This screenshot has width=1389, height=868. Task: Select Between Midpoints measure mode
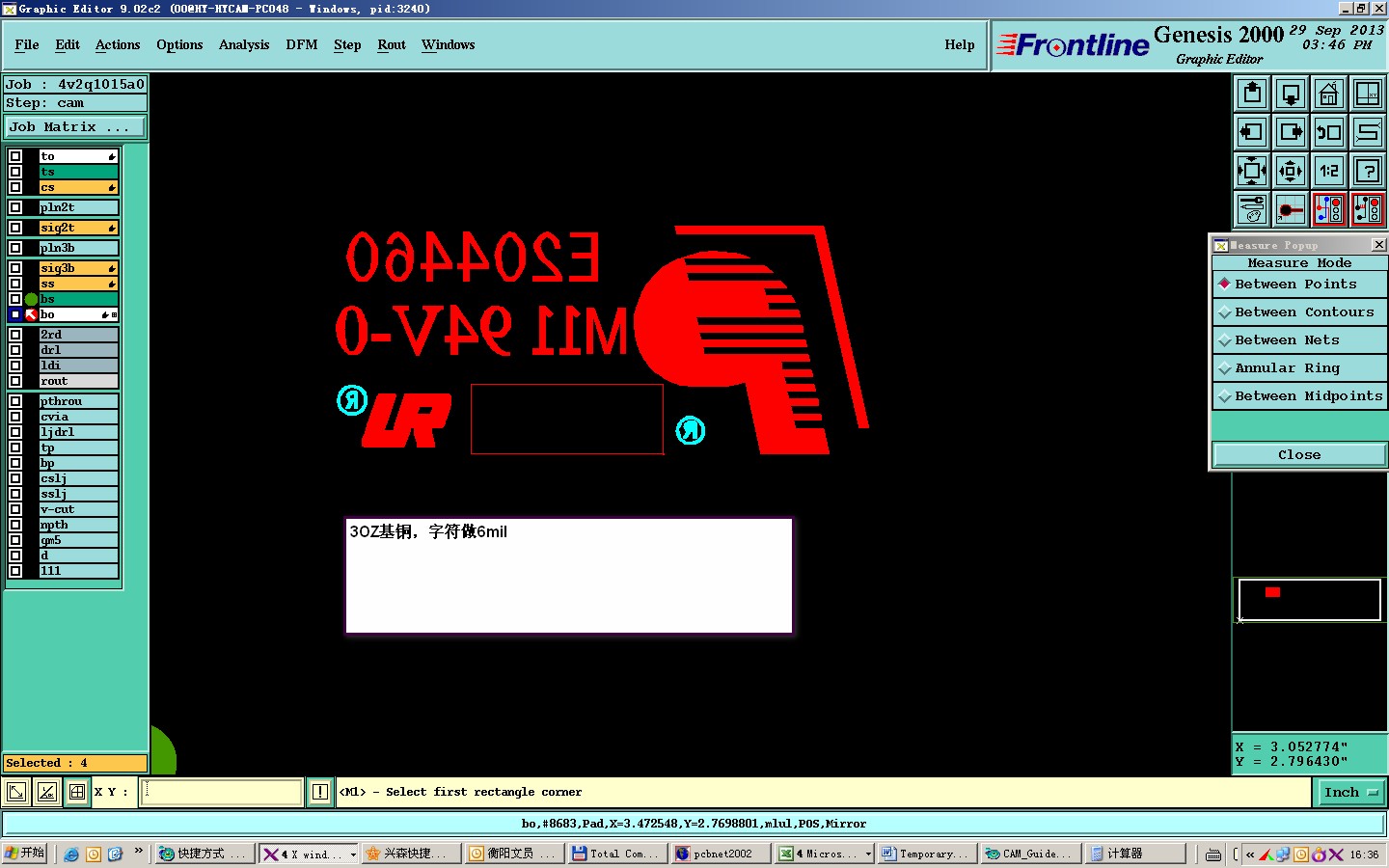pyautogui.click(x=1299, y=396)
